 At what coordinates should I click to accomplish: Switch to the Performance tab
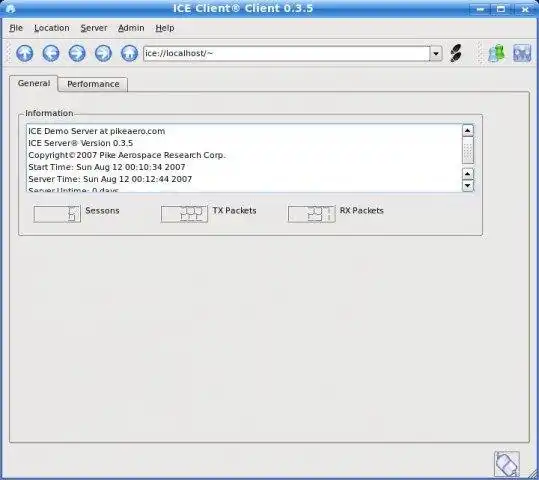(x=93, y=84)
